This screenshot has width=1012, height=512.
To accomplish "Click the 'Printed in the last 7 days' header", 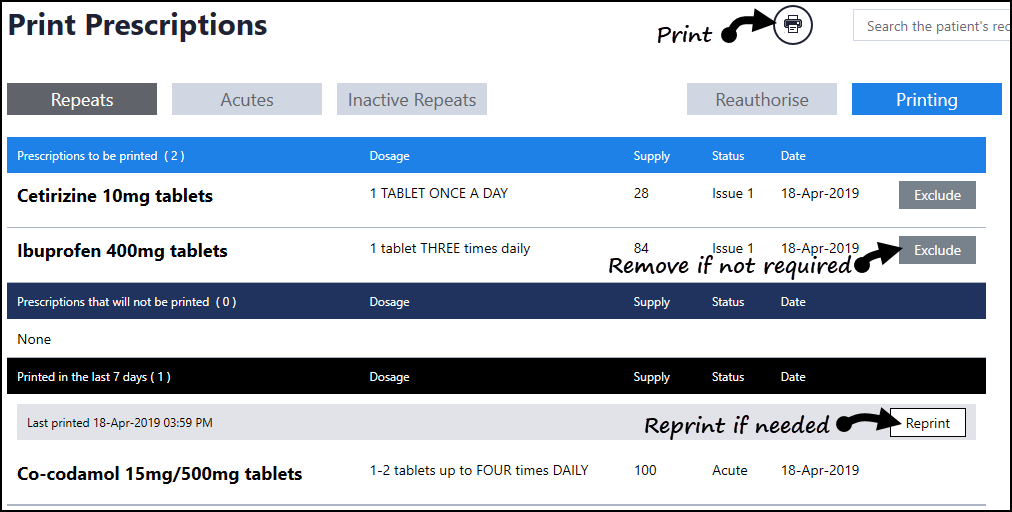I will point(94,377).
